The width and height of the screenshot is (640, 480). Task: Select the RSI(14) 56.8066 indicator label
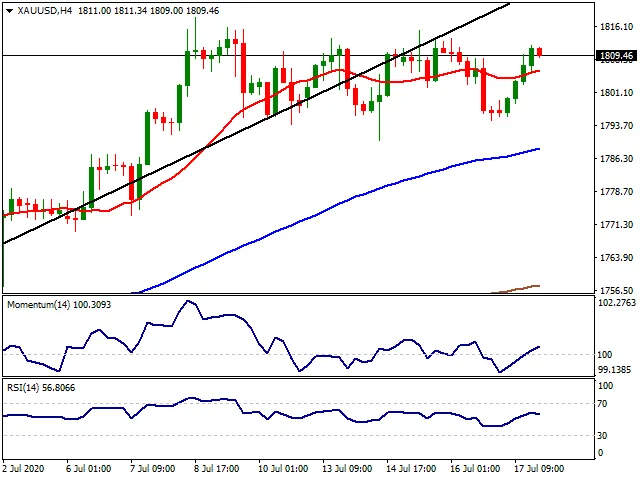point(41,388)
